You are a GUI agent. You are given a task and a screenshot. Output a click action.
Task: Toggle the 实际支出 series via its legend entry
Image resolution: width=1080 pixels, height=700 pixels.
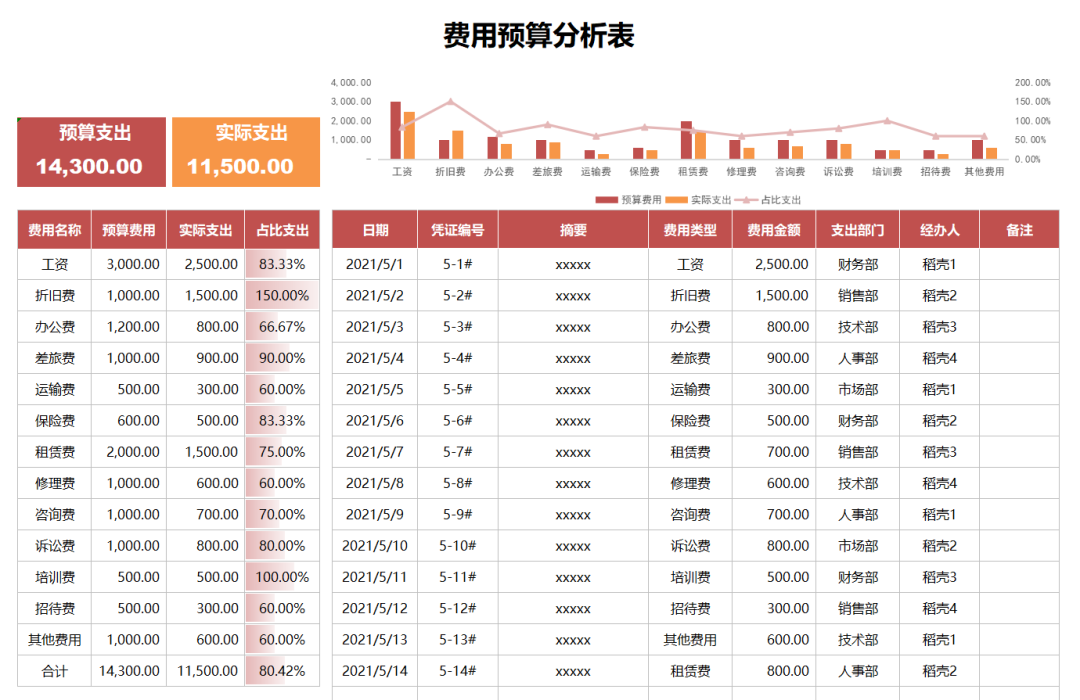[711, 199]
